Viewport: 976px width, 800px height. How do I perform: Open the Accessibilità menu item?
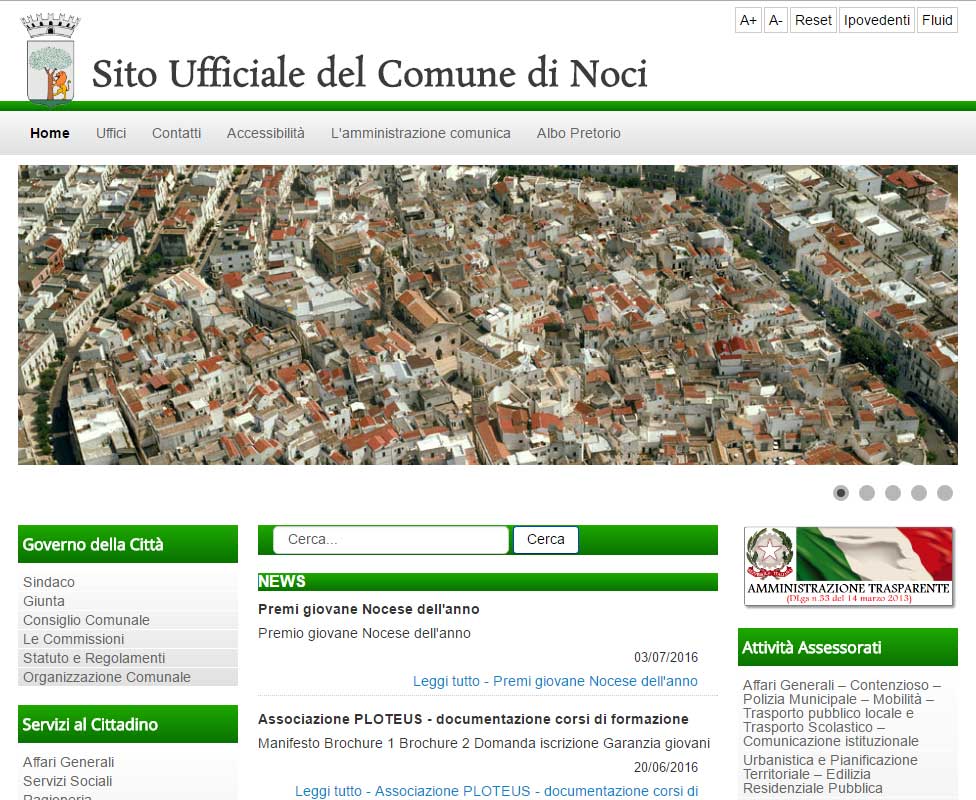(266, 133)
